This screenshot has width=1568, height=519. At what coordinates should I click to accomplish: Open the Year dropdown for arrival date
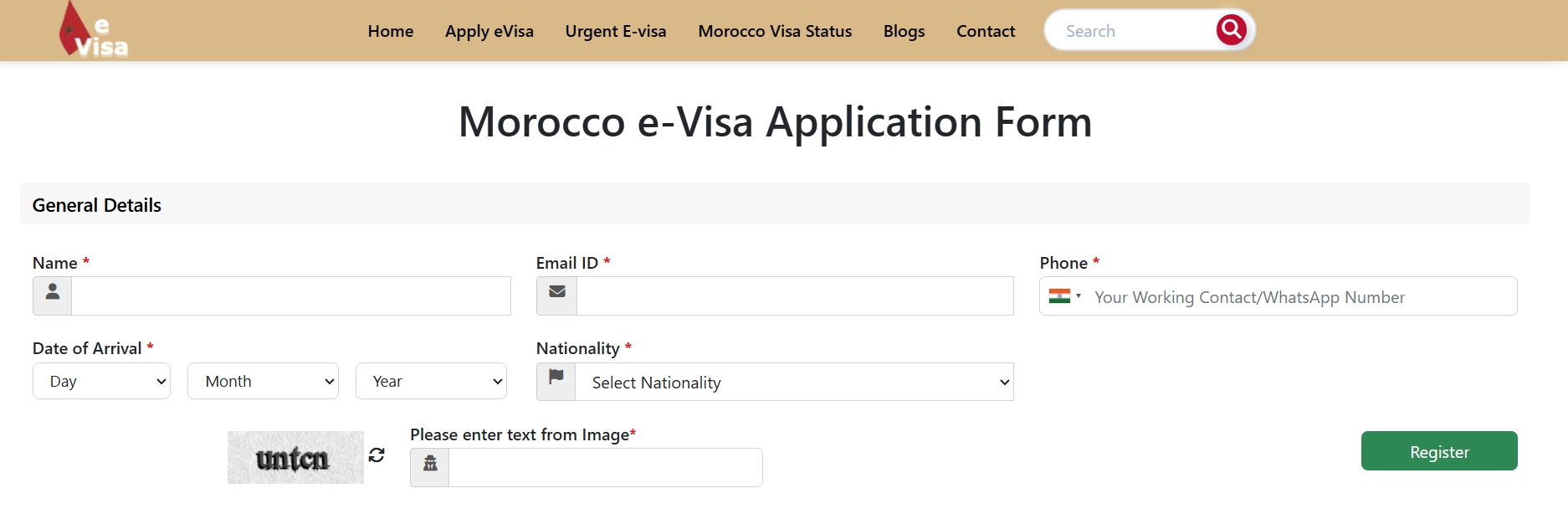coord(431,381)
